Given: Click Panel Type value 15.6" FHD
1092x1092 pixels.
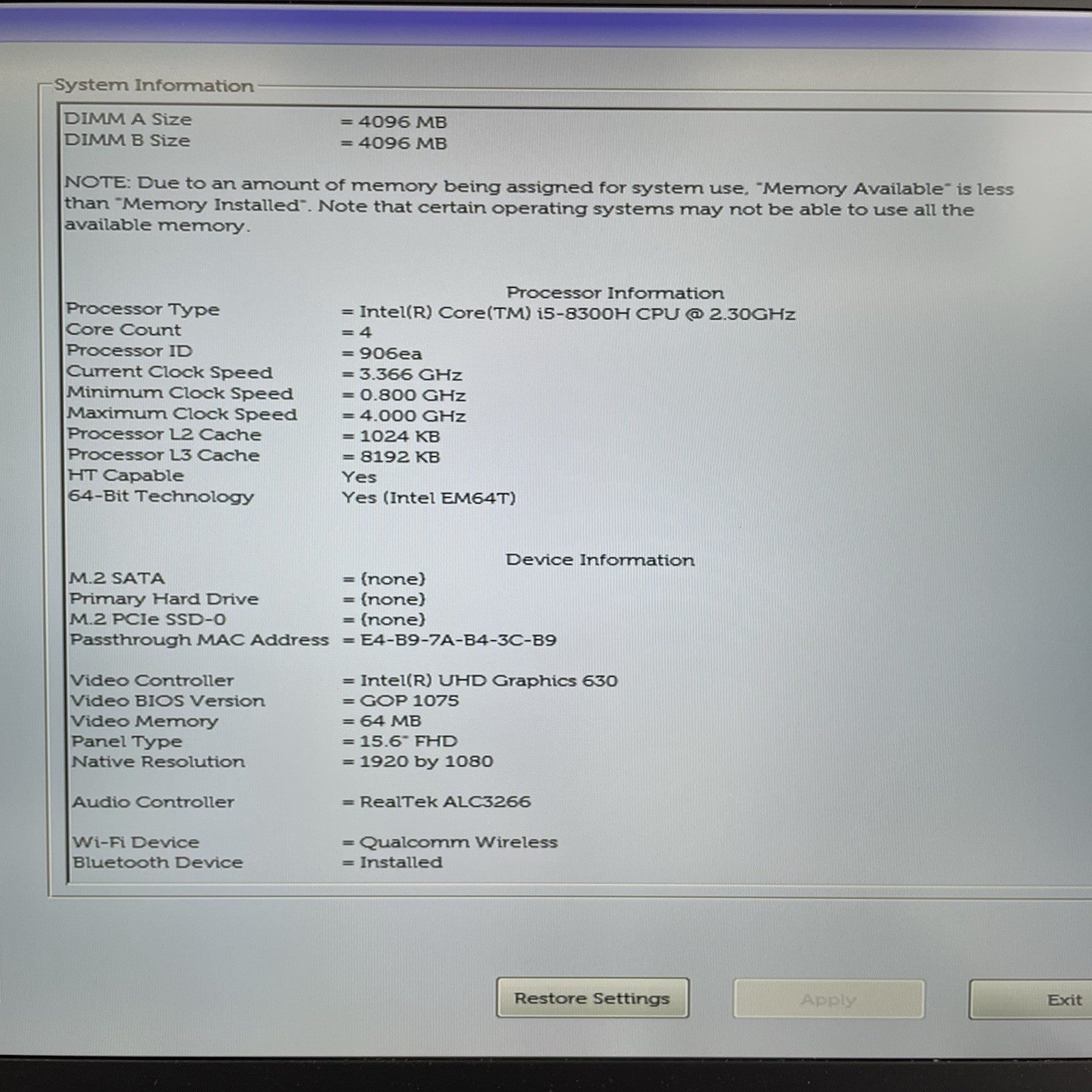Looking at the screenshot, I should click(x=409, y=741).
